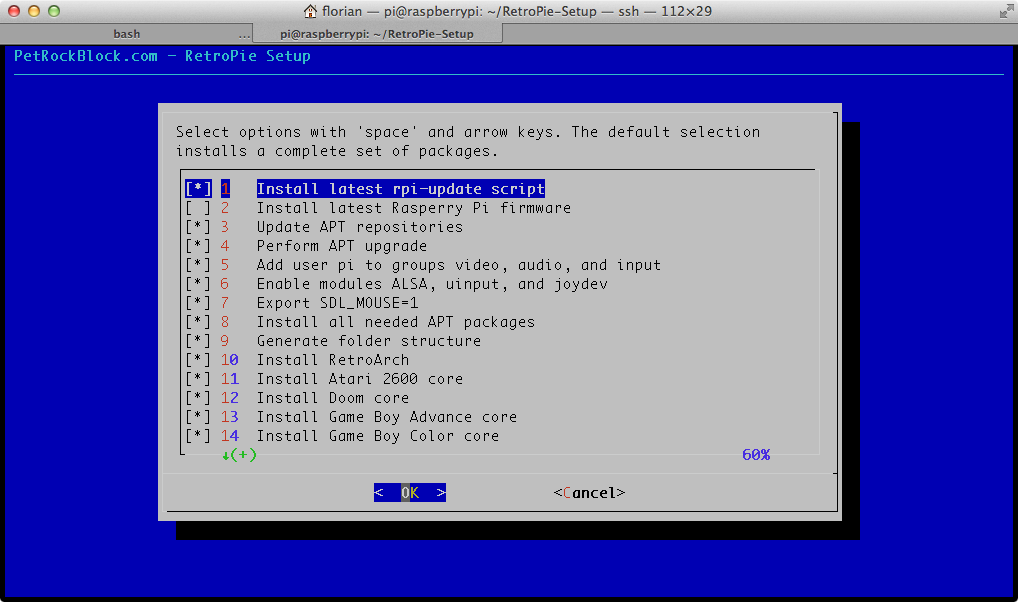Click the number 10 tag in list
This screenshot has width=1018, height=602.
229,360
